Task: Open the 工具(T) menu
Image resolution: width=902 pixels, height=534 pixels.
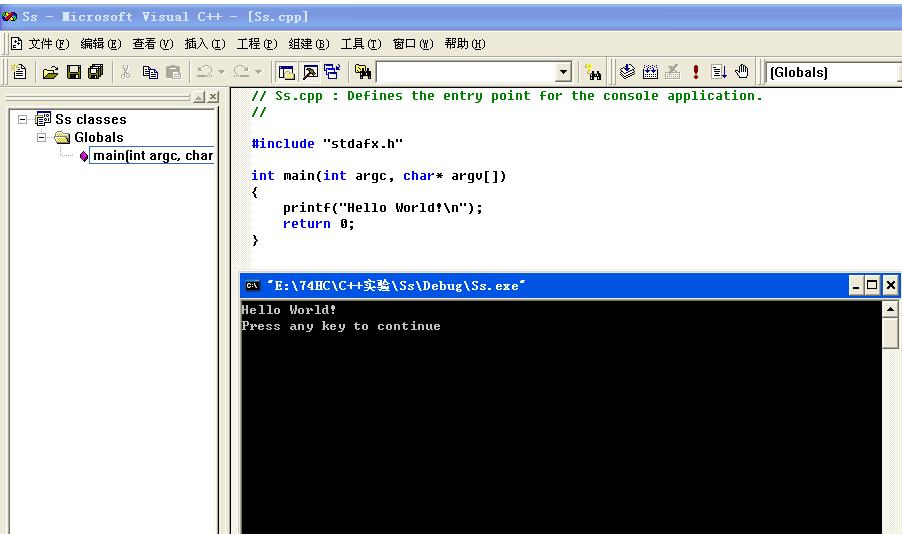Action: click(x=361, y=44)
